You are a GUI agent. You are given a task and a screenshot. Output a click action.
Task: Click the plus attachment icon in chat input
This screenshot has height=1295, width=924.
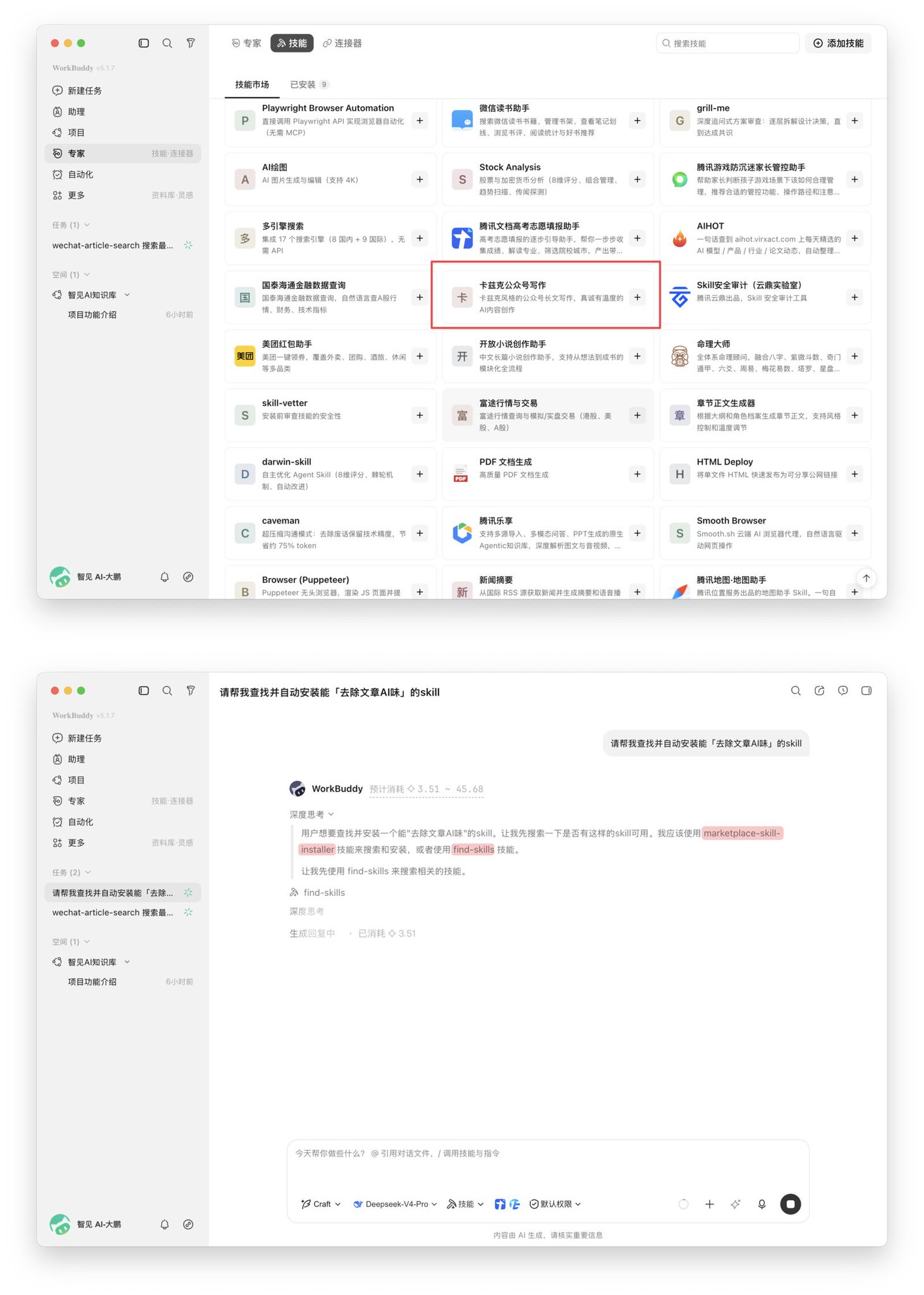pyautogui.click(x=709, y=1204)
